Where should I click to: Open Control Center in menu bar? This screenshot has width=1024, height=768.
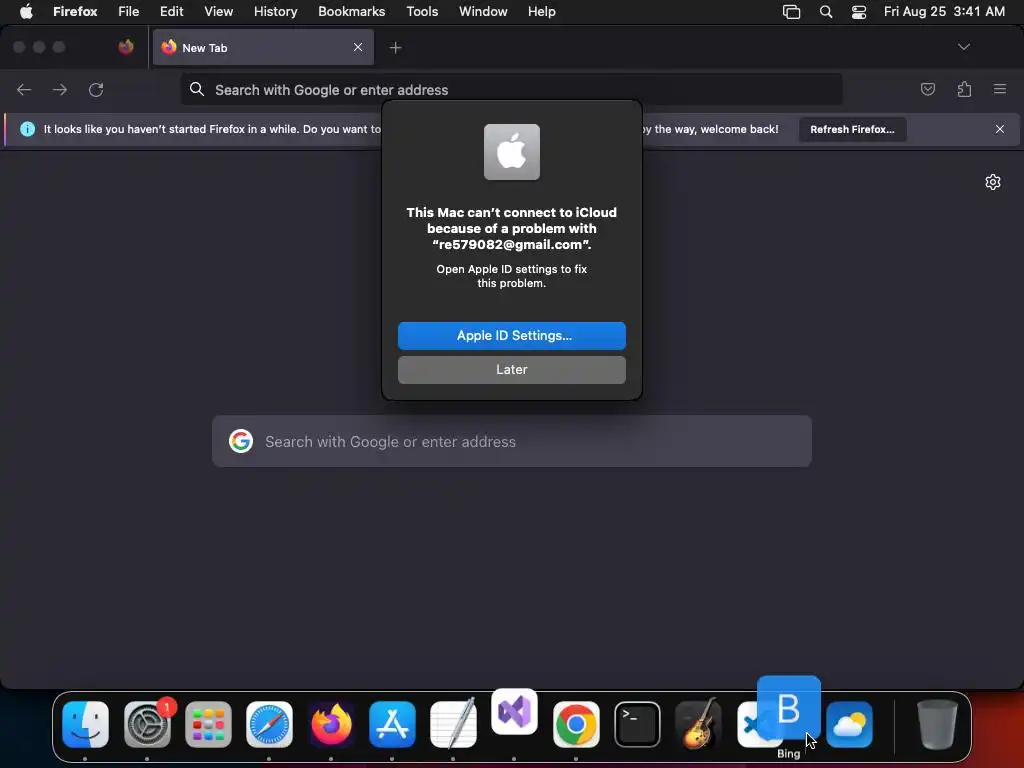click(859, 12)
